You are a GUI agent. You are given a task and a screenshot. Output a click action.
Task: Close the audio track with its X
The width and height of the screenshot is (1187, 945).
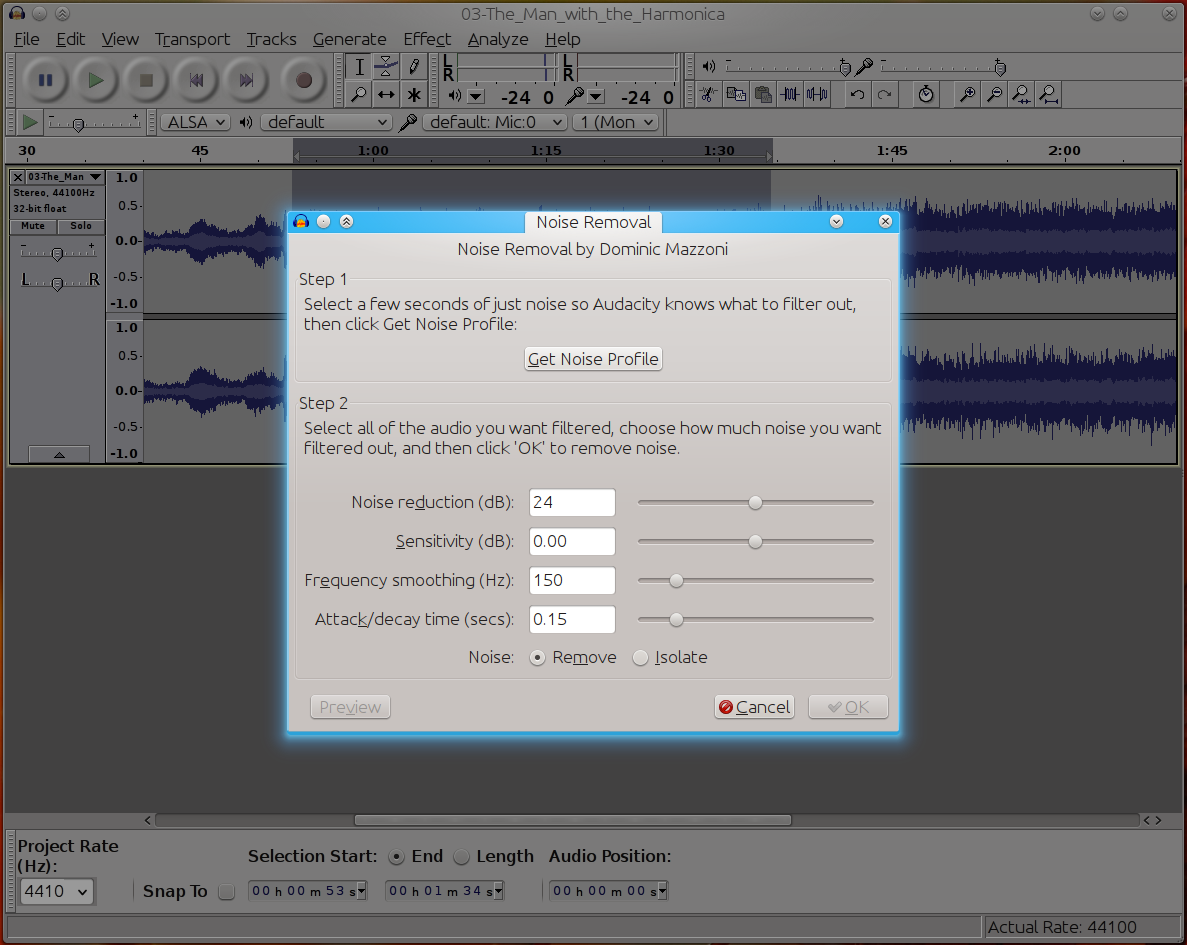pyautogui.click(x=18, y=176)
